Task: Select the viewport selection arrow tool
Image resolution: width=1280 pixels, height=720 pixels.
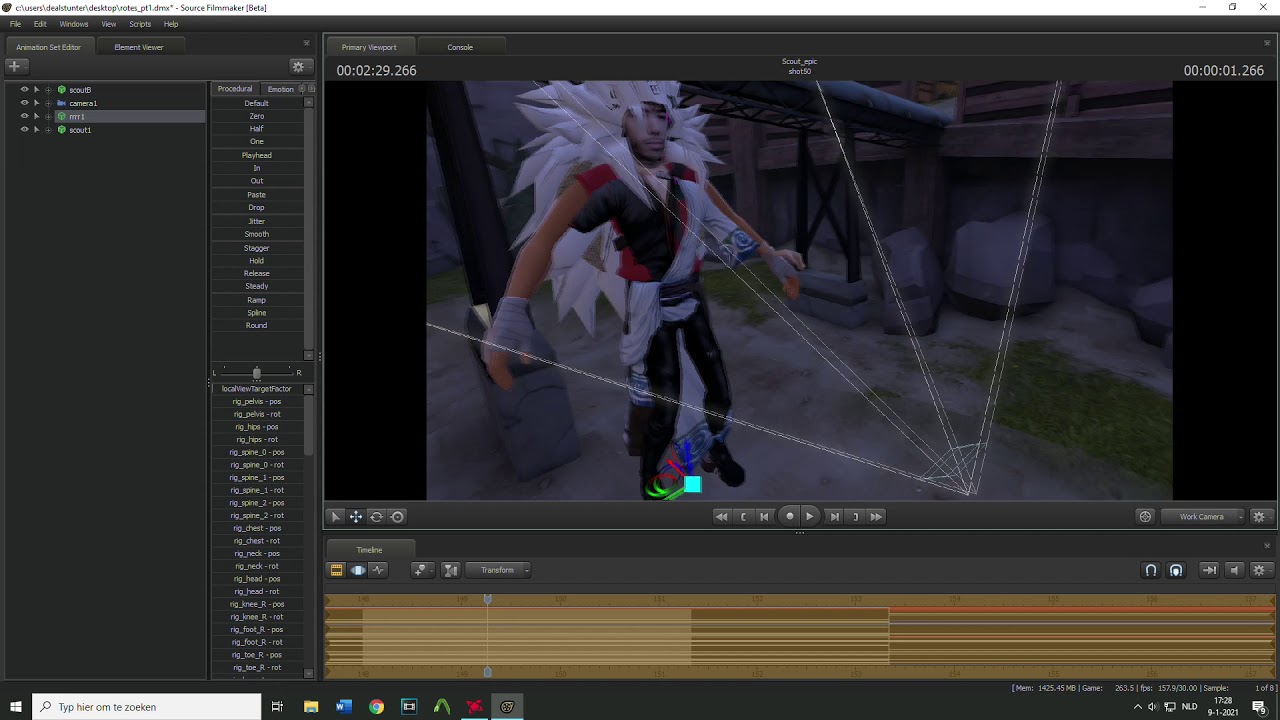Action: tap(336, 517)
